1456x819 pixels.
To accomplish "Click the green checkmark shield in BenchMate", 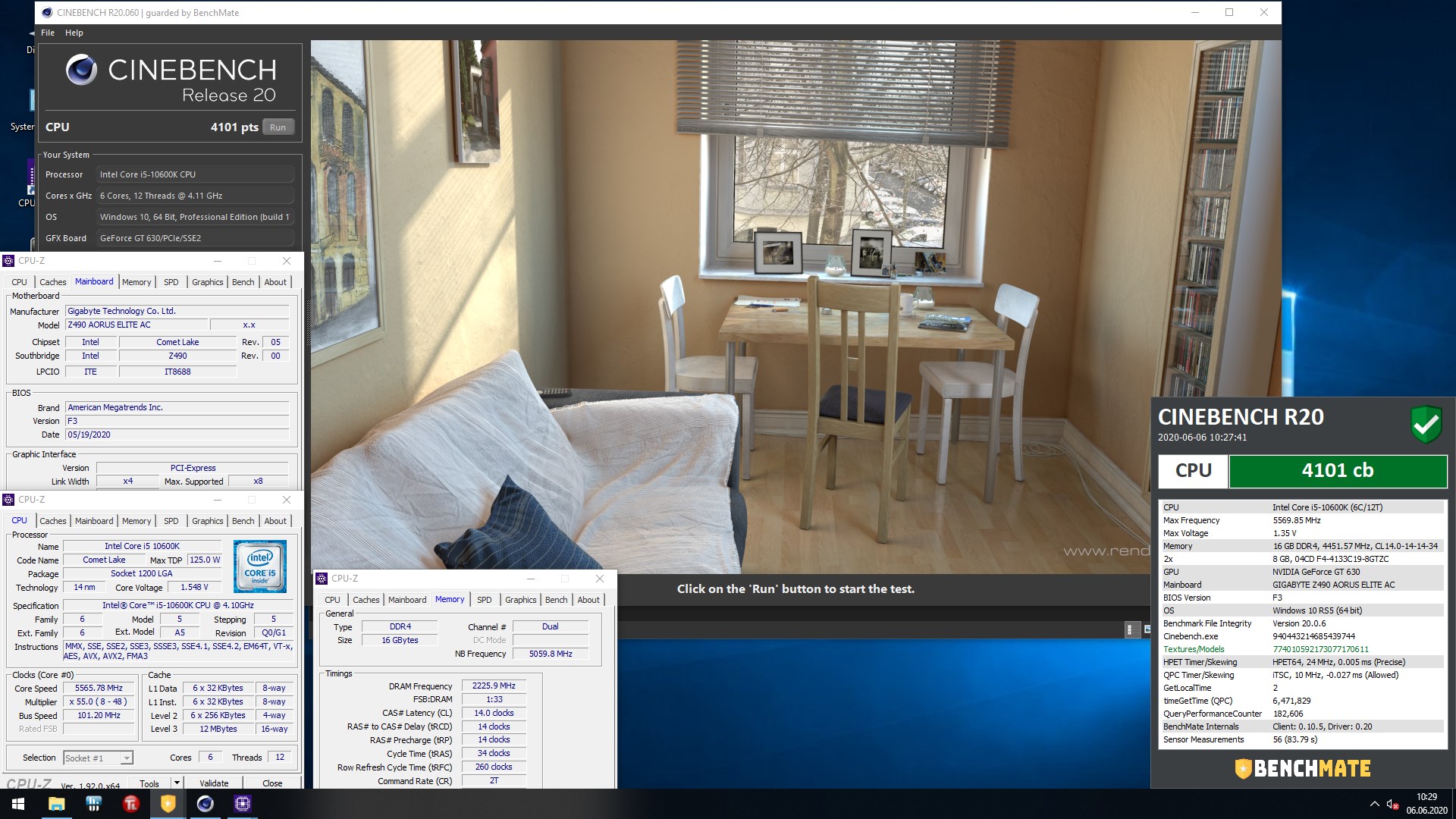I will point(1426,424).
